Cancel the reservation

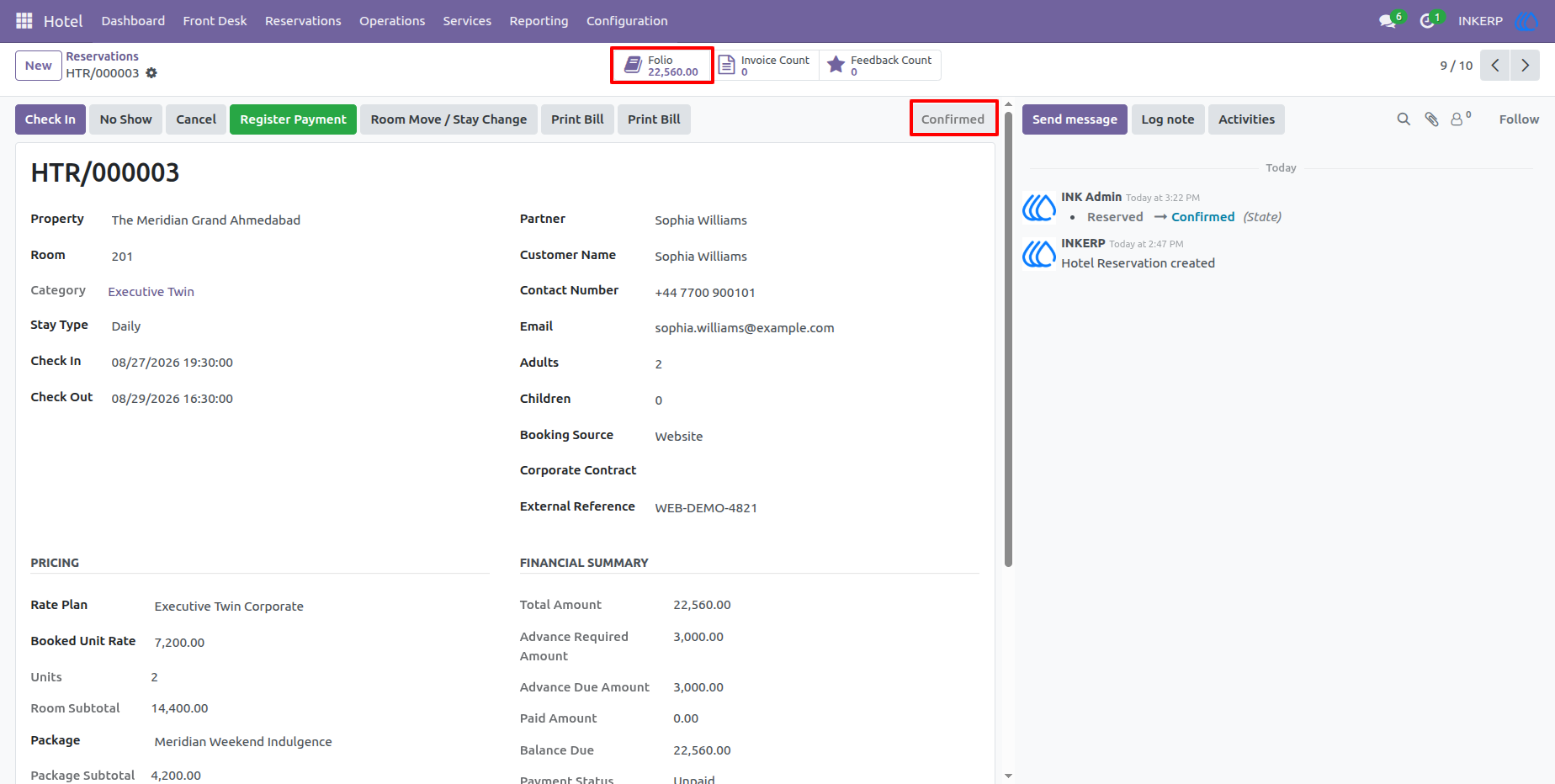pyautogui.click(x=196, y=119)
